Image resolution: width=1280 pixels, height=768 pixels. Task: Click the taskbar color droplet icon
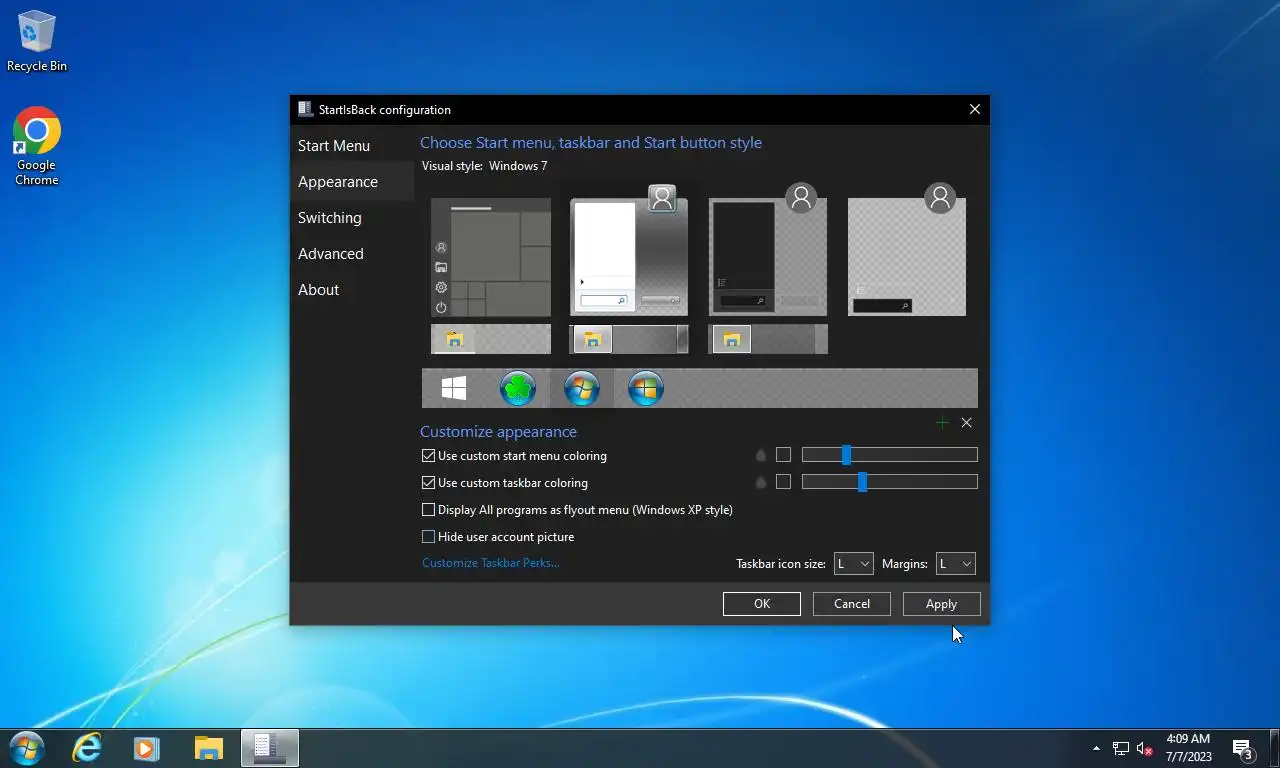tap(761, 482)
